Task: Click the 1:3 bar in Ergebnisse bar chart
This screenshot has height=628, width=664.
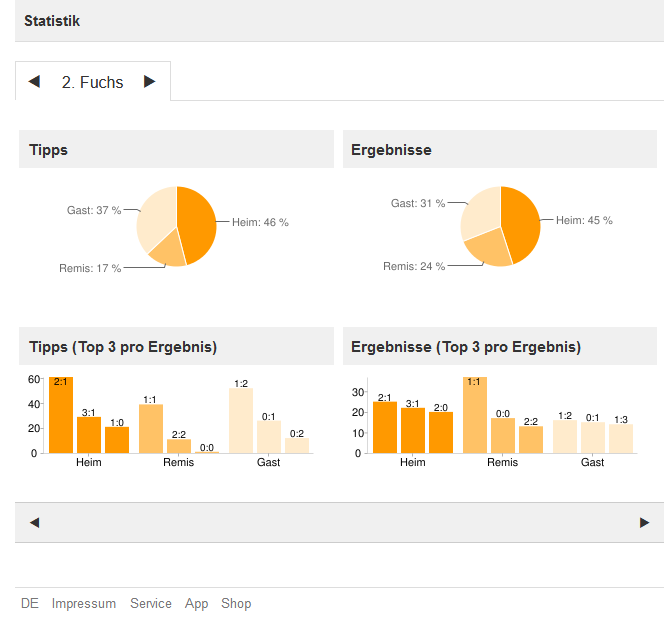Action: (x=621, y=438)
